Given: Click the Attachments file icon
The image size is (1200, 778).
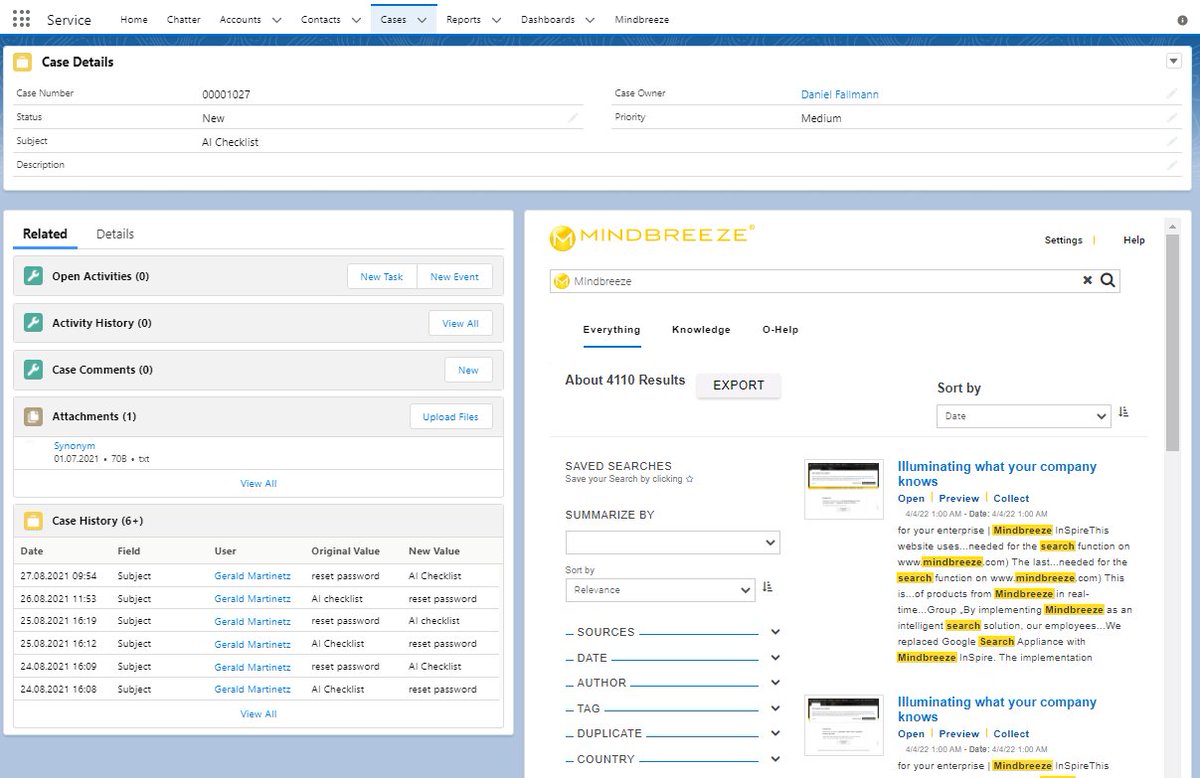Looking at the screenshot, I should [33, 416].
